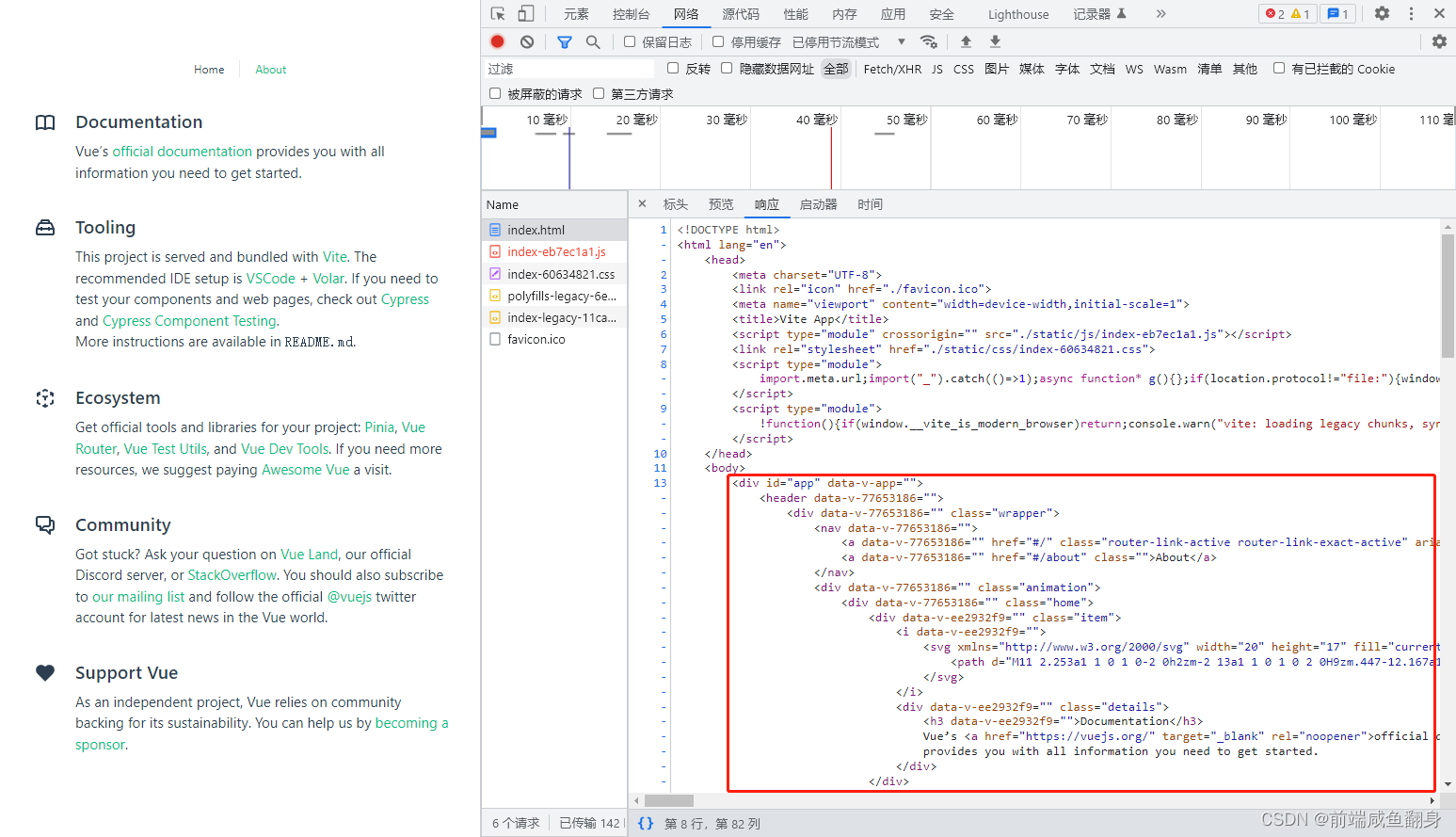The image size is (1456, 837).
Task: Open the StackOverflow link
Action: pyautogui.click(x=232, y=575)
